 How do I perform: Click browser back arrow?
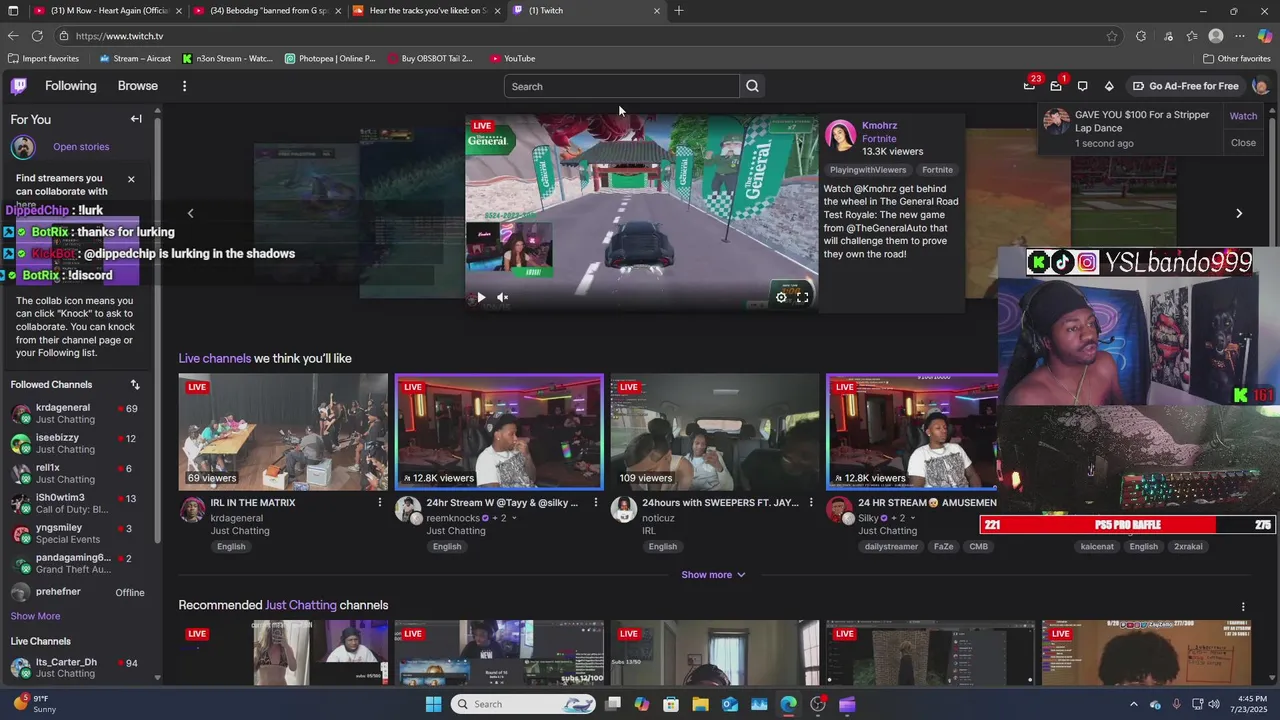tap(13, 36)
